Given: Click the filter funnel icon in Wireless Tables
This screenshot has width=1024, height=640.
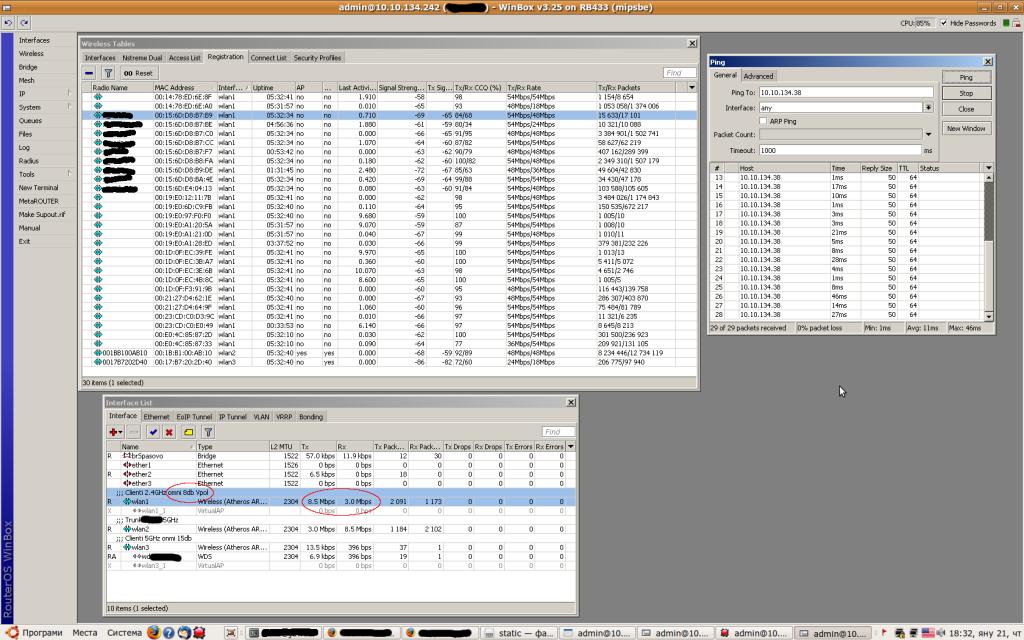Looking at the screenshot, I should pos(108,73).
